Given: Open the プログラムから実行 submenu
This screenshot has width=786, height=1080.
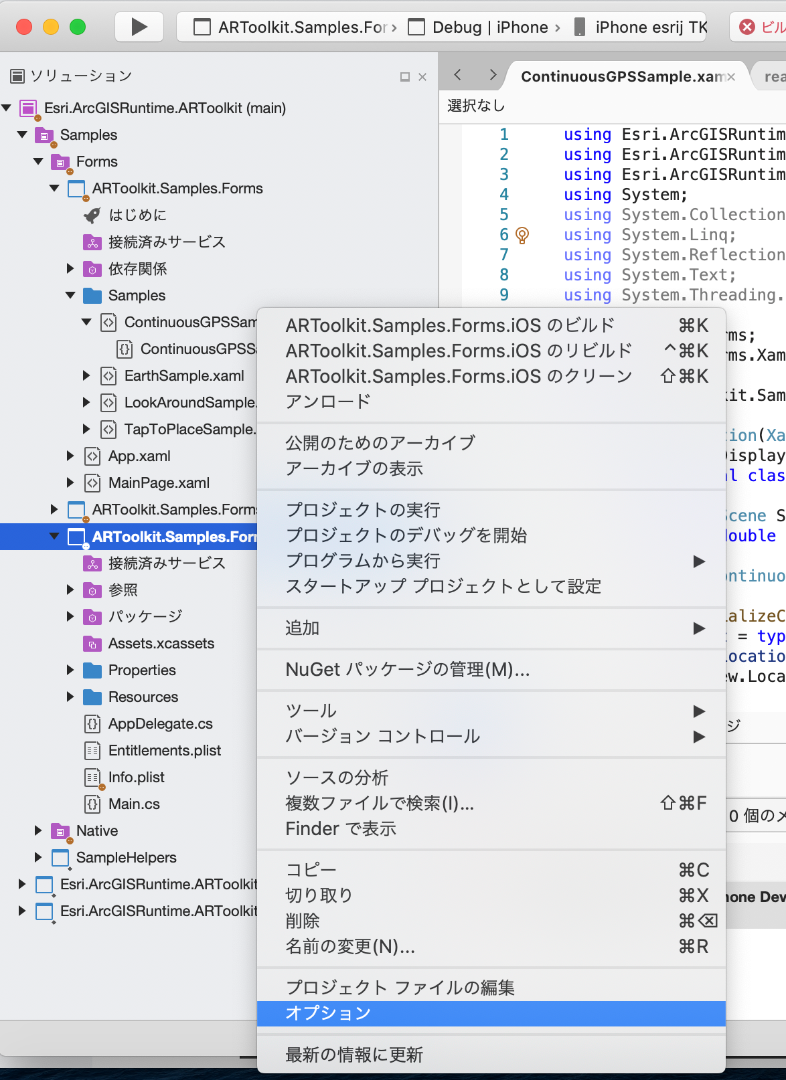Looking at the screenshot, I should tap(491, 561).
